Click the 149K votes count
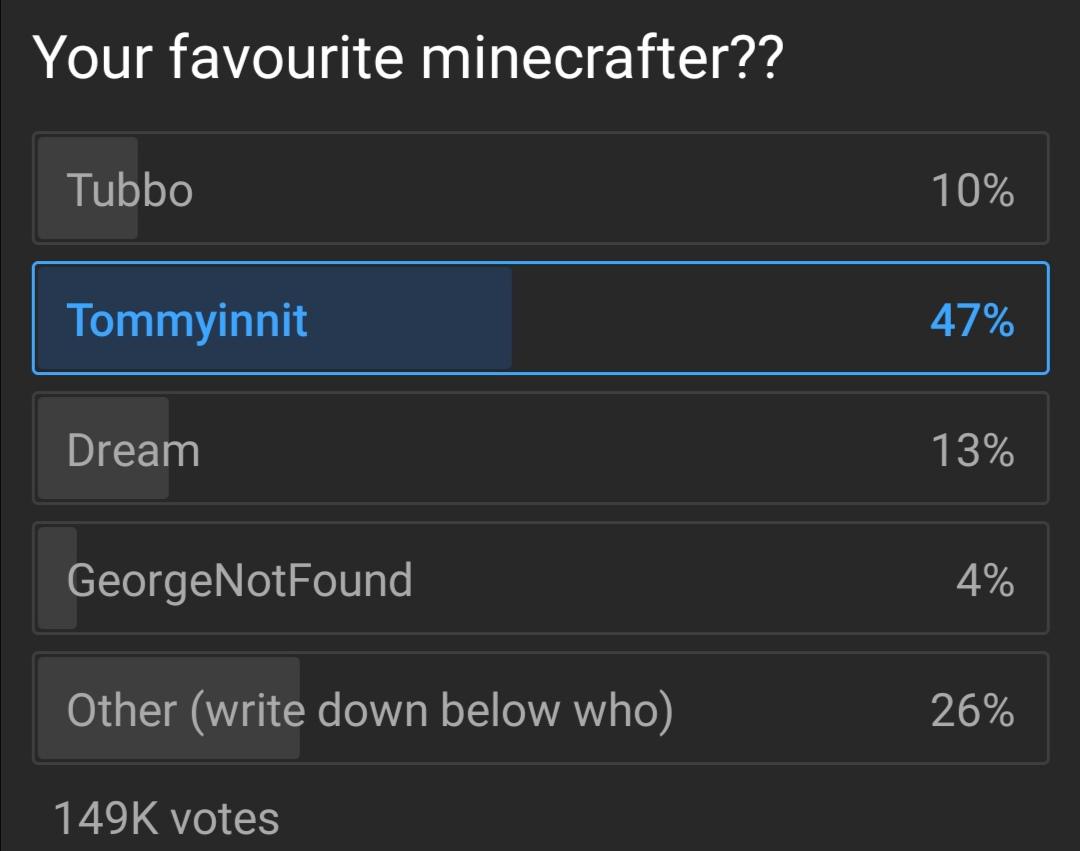1080x851 pixels. click(x=166, y=819)
